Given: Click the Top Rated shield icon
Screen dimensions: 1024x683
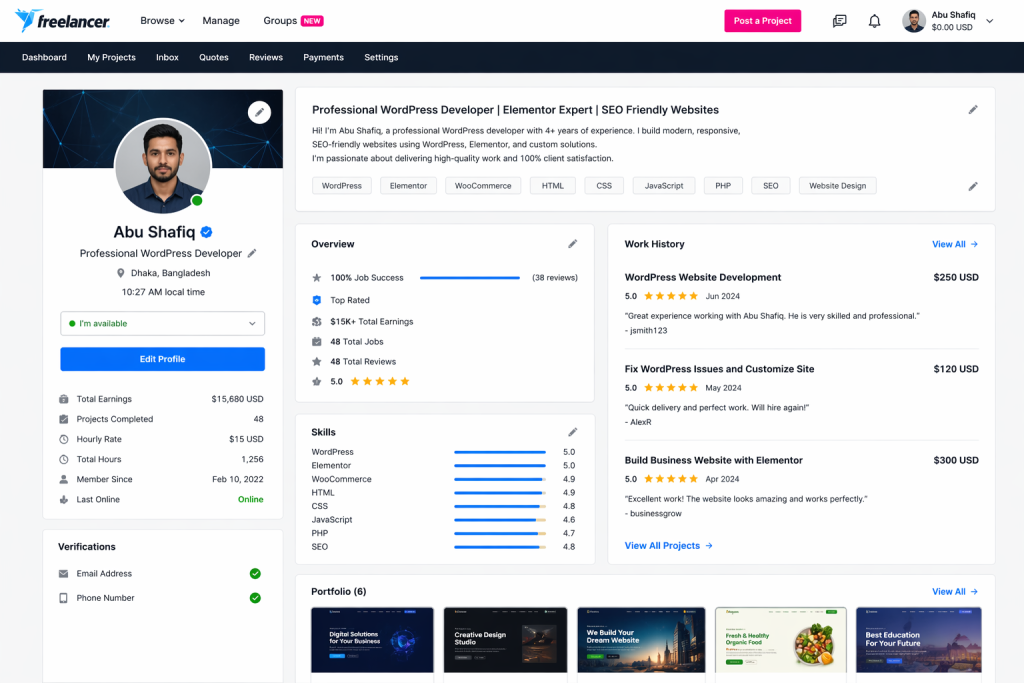Looking at the screenshot, I should [x=317, y=300].
